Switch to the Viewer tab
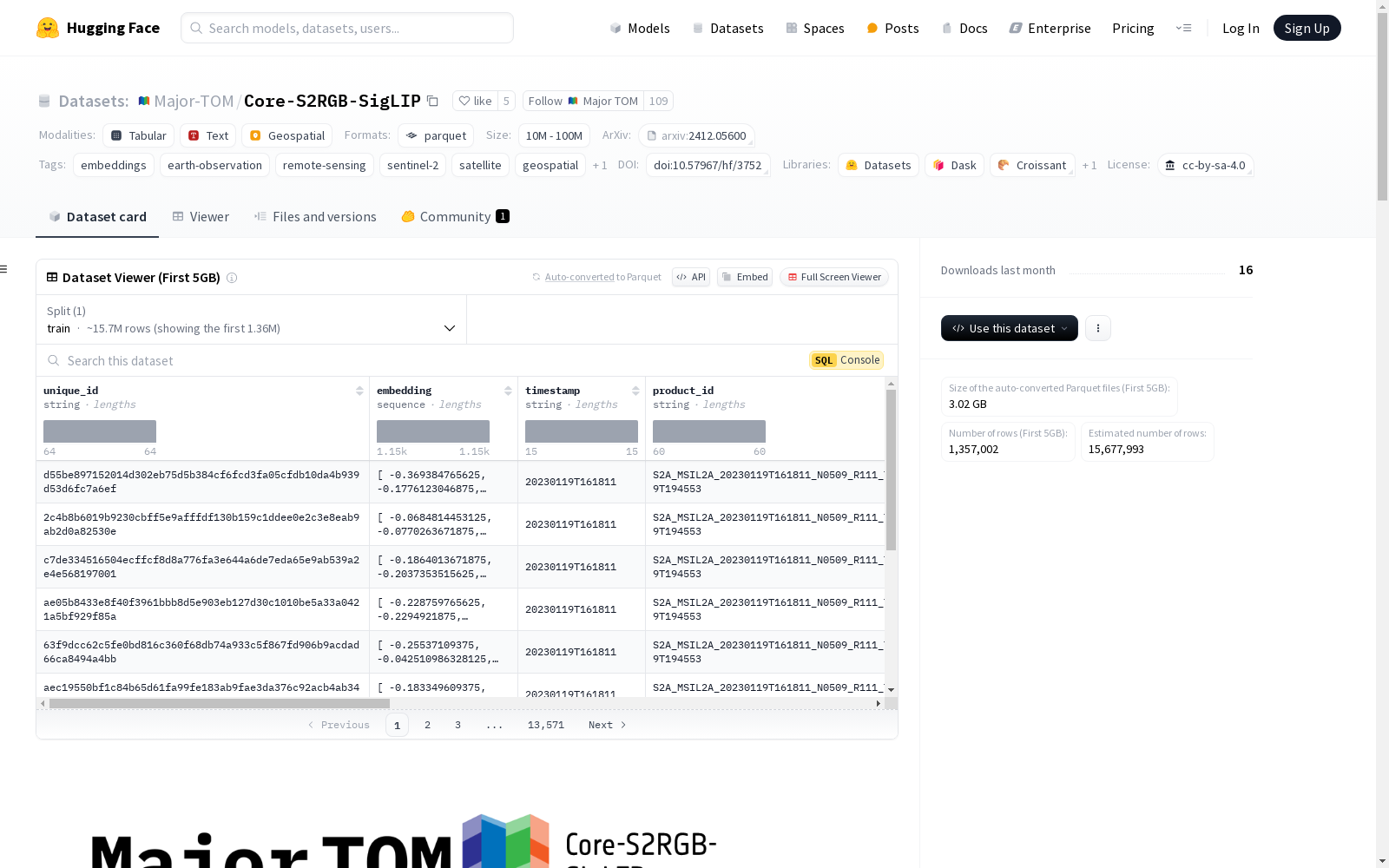Image resolution: width=1389 pixels, height=868 pixels. pos(201,217)
